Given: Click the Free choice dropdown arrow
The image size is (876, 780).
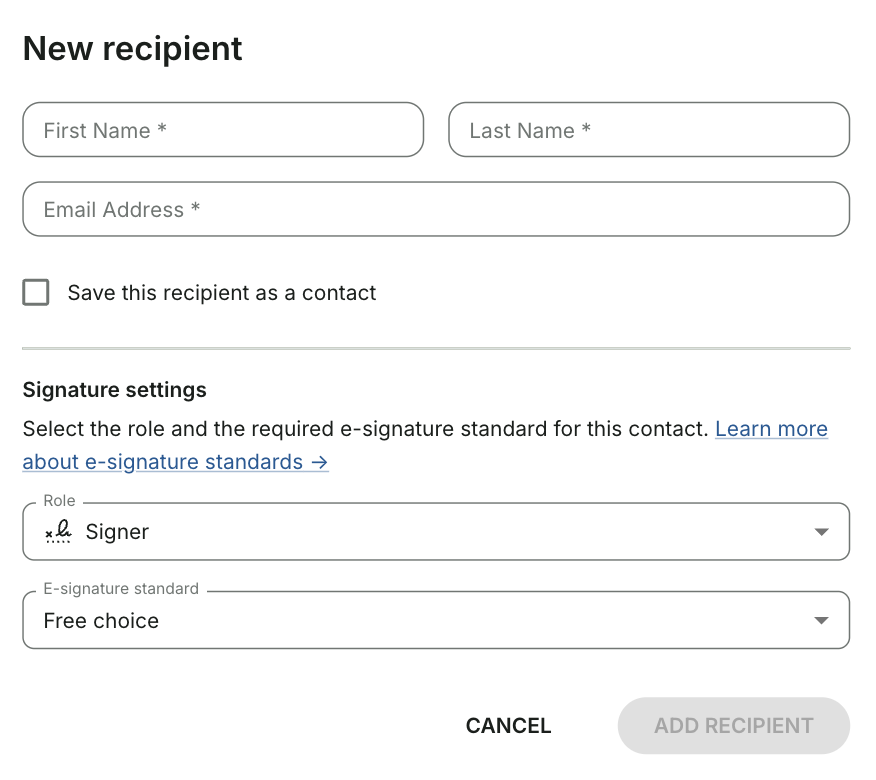Looking at the screenshot, I should coord(821,620).
